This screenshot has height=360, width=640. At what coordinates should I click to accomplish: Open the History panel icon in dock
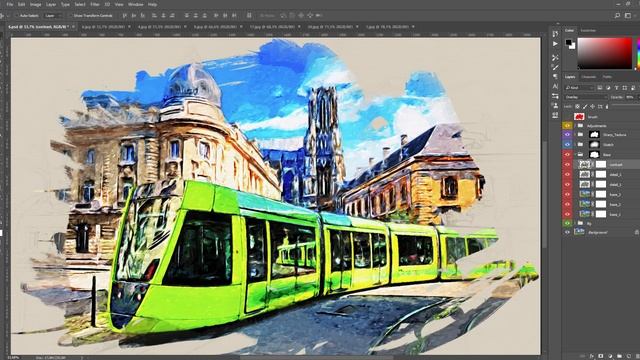(555, 33)
